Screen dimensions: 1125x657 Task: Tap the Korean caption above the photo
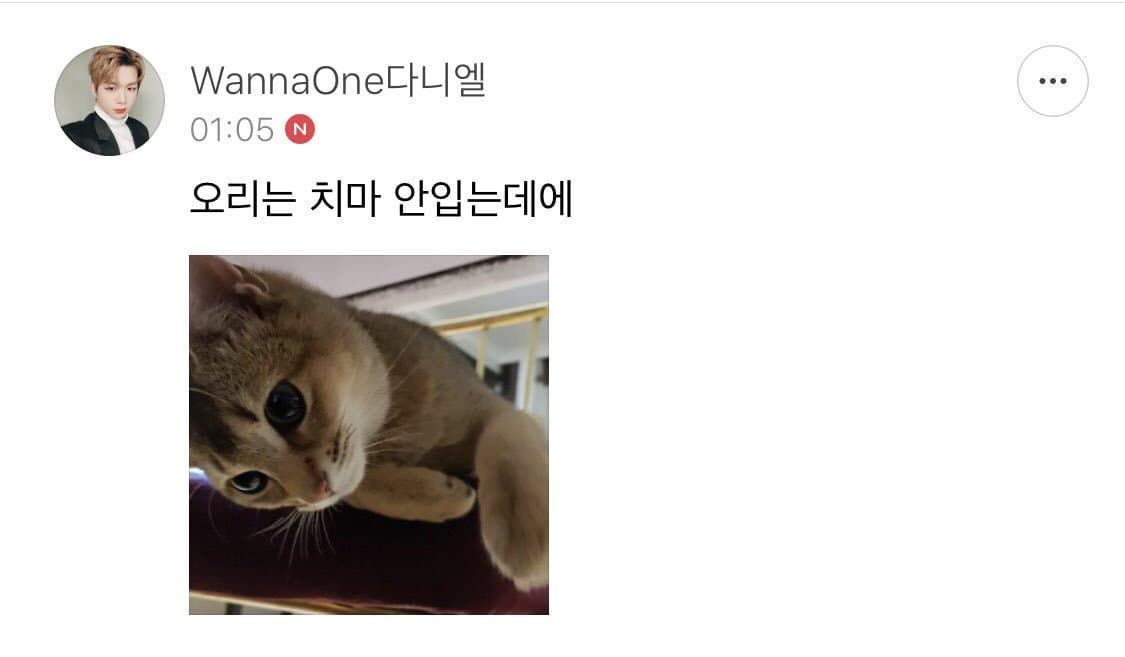[381, 199]
